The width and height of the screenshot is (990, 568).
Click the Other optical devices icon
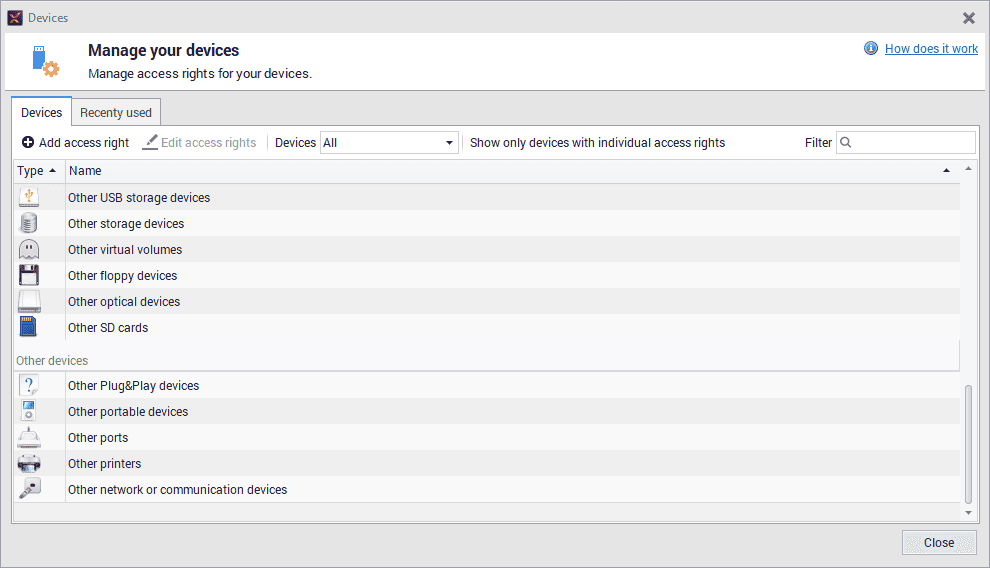point(29,302)
